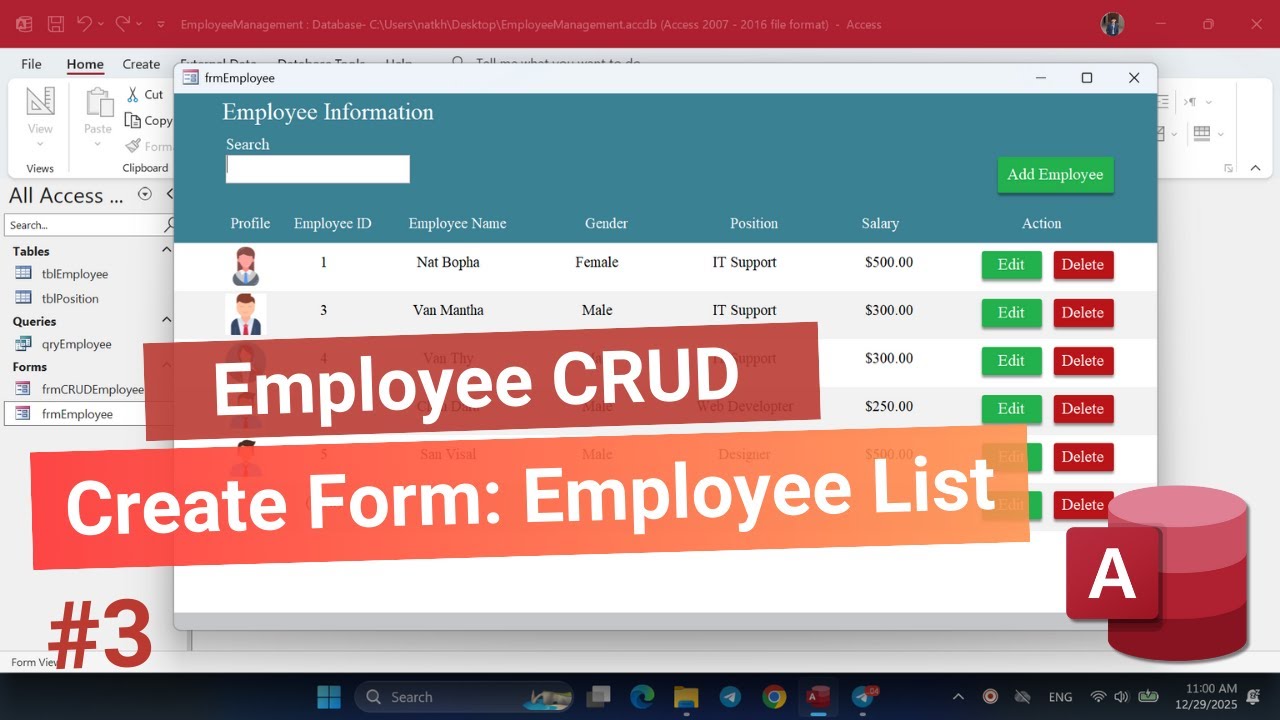
Task: Open Google Chrome from taskbar
Action: (773, 696)
